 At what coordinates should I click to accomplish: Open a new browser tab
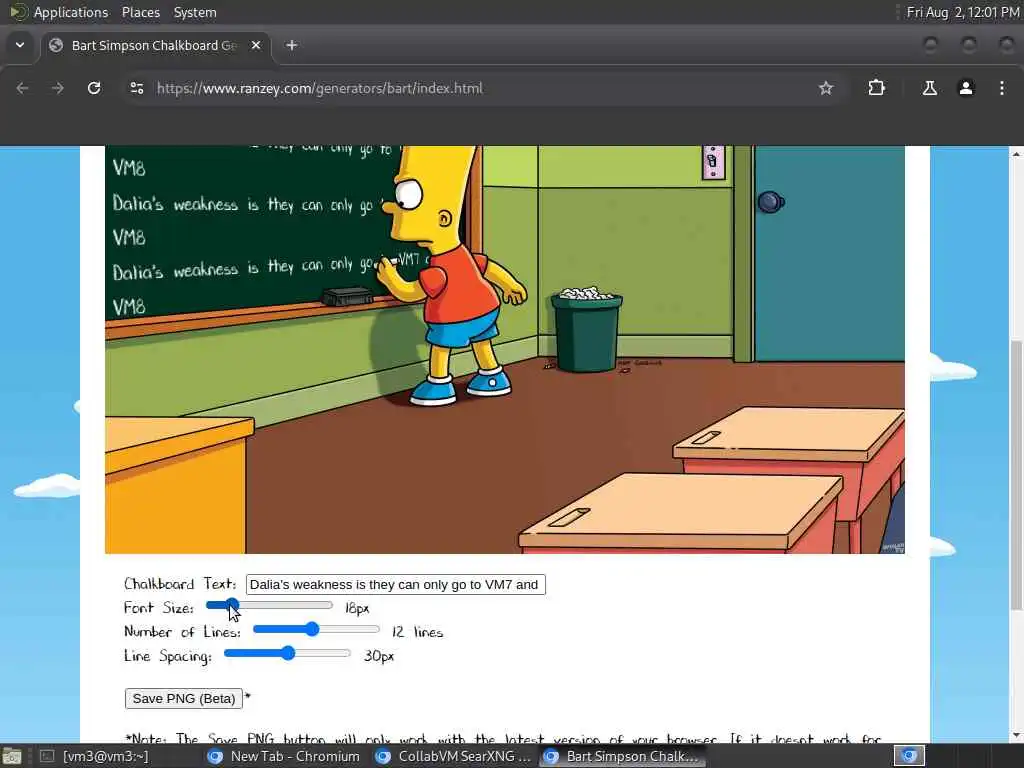coord(292,45)
